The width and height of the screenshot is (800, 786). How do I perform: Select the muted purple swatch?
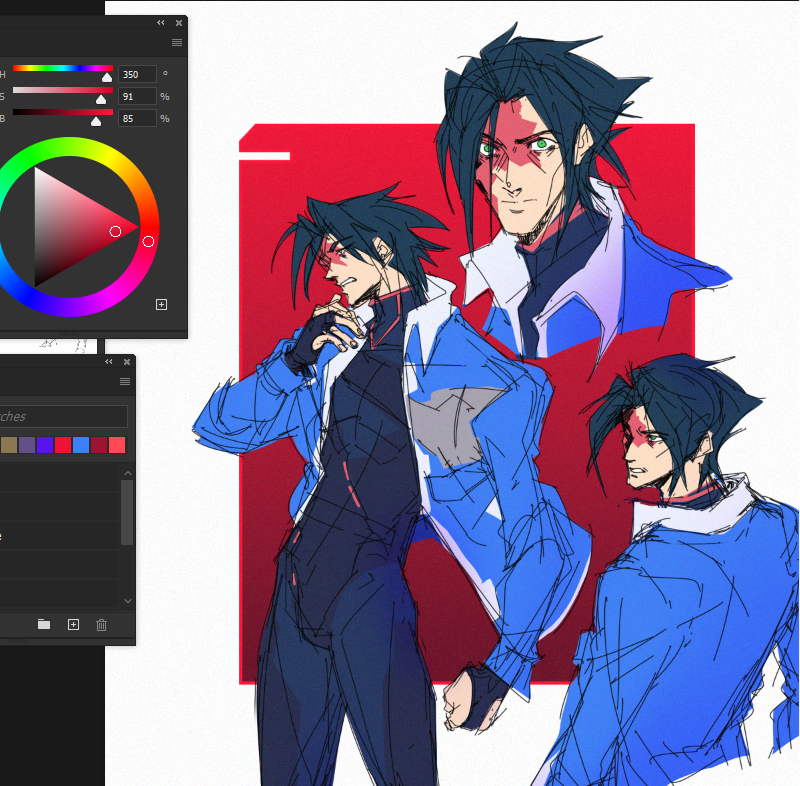tap(27, 445)
